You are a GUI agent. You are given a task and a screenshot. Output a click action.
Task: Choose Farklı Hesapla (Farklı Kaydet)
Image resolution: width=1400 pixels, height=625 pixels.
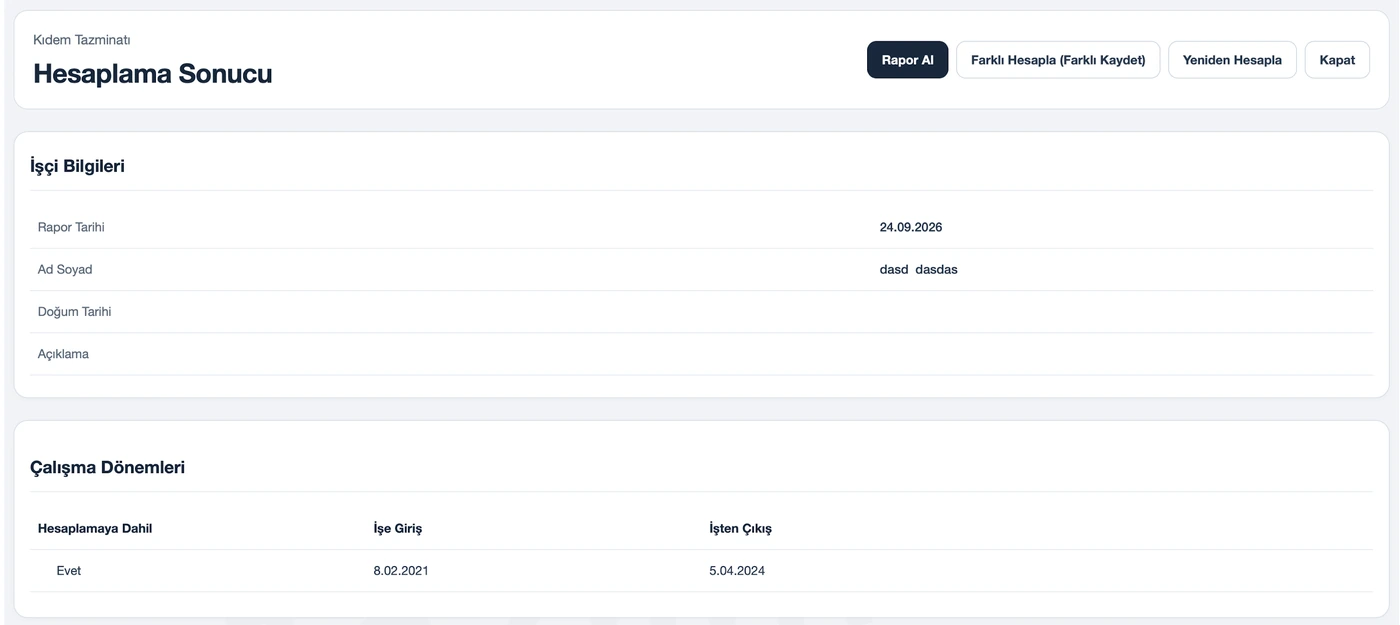click(x=1058, y=60)
